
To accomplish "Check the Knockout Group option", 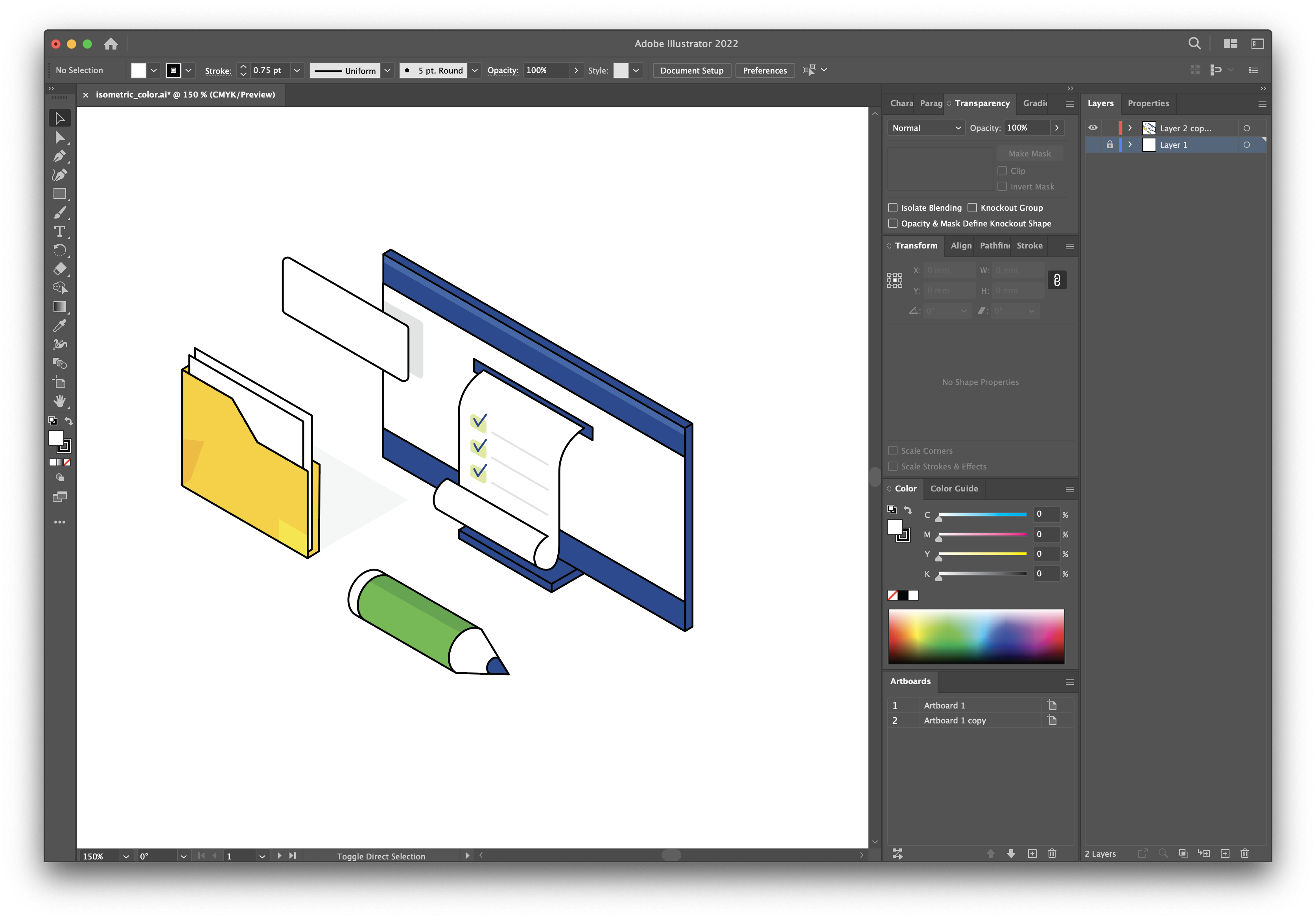I will point(972,207).
